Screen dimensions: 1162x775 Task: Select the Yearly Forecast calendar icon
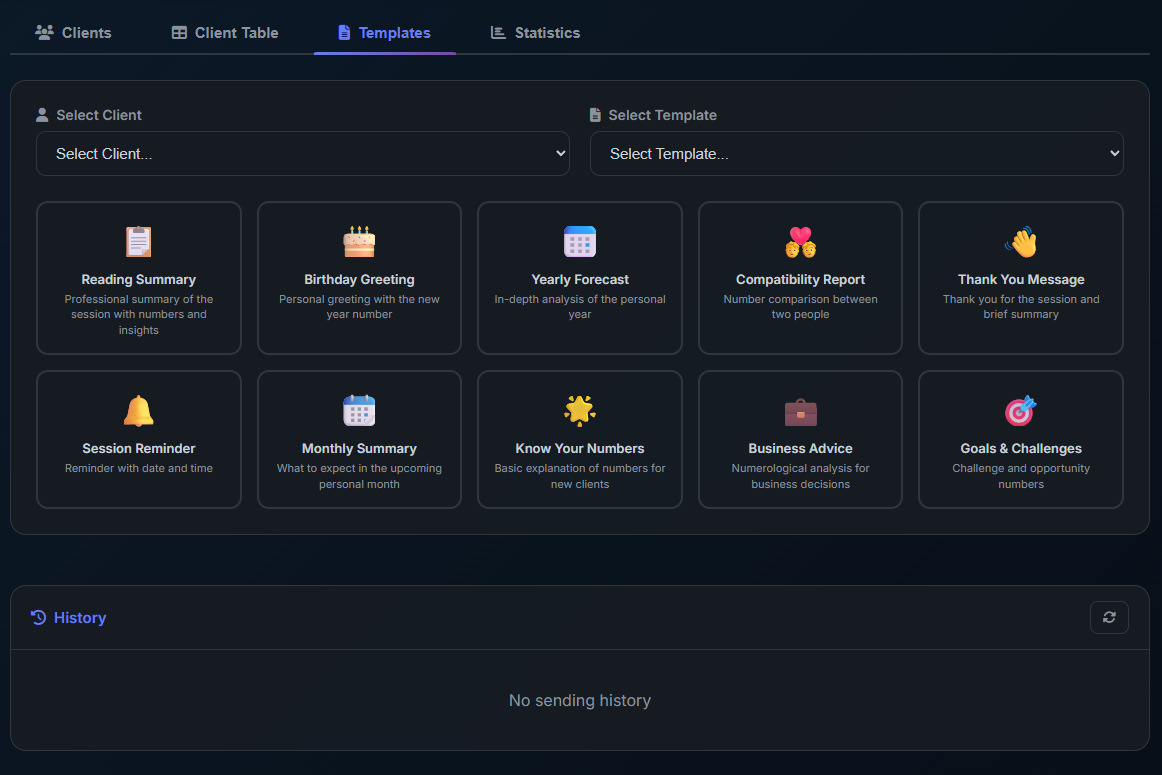point(580,242)
